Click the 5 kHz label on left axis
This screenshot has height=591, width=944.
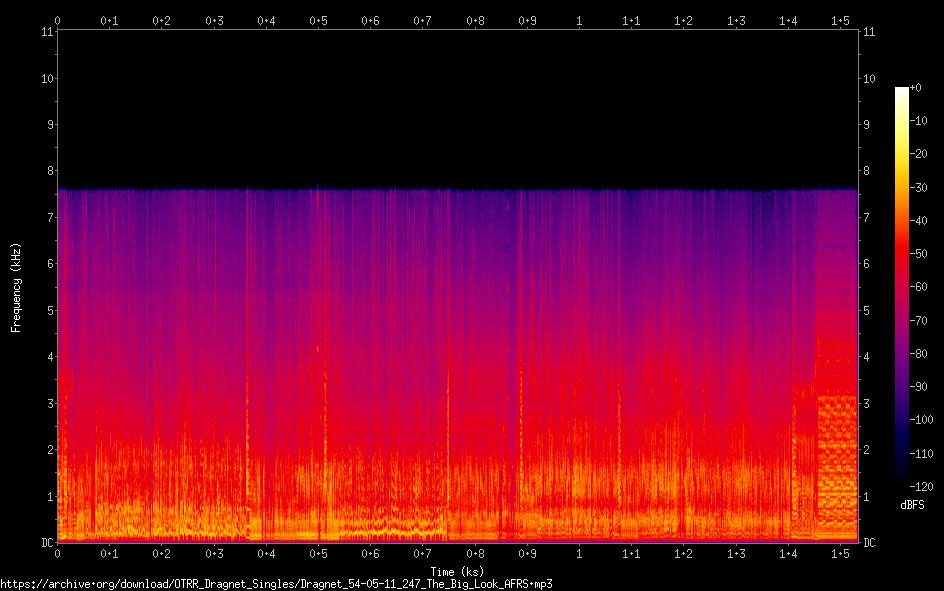pos(48,310)
